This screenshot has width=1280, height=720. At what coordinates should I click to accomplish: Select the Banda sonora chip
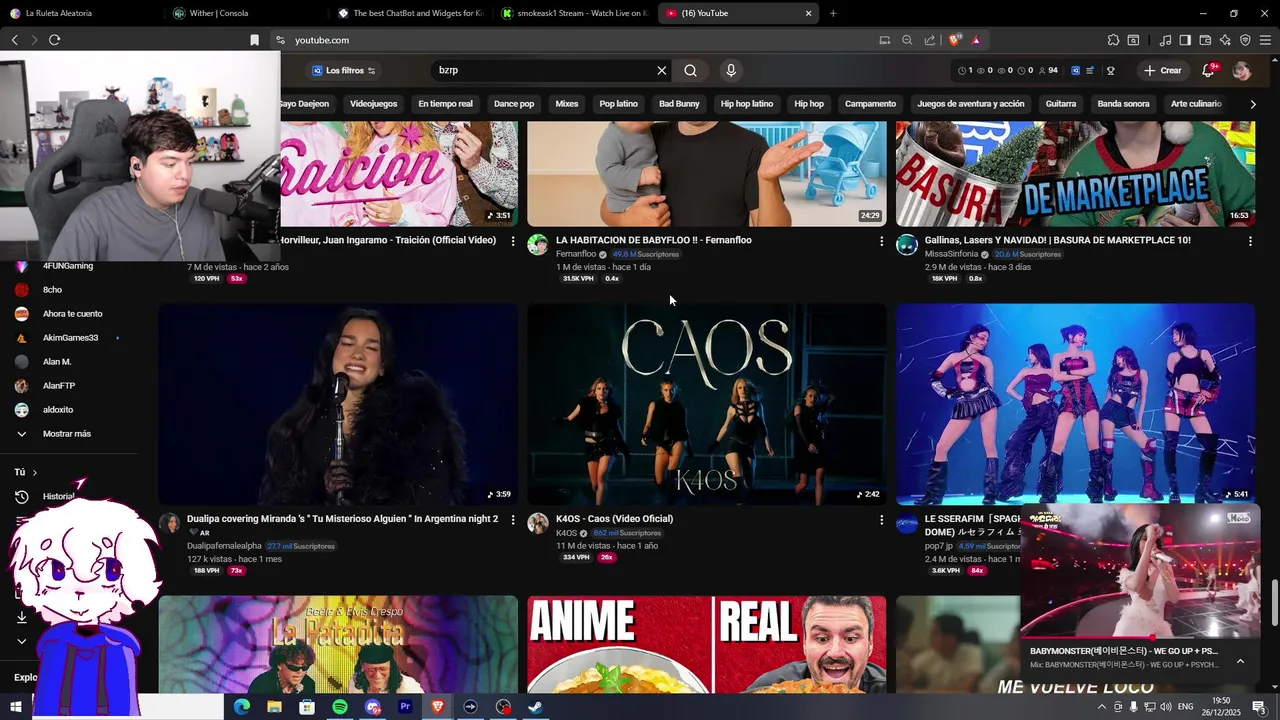1123,104
